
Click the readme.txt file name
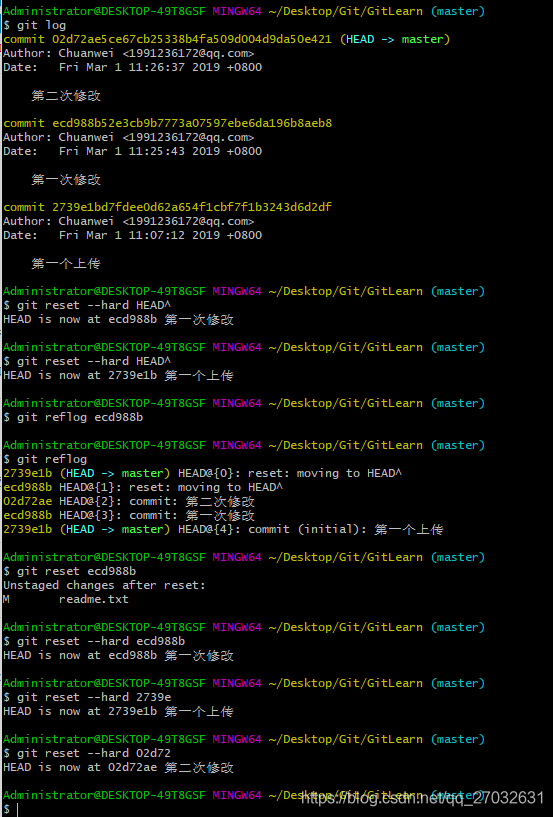(94, 599)
